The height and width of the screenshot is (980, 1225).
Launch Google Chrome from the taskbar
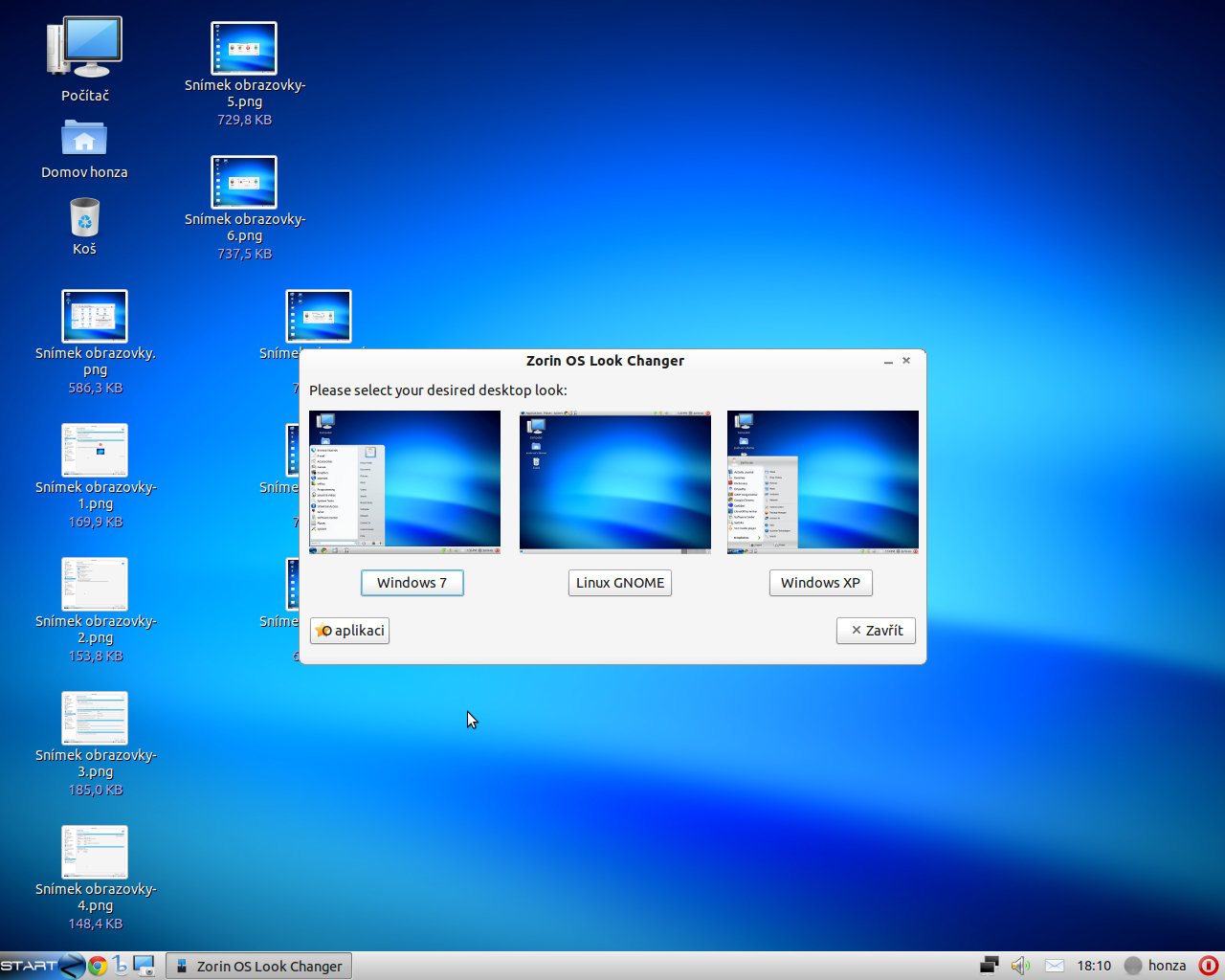coord(97,966)
